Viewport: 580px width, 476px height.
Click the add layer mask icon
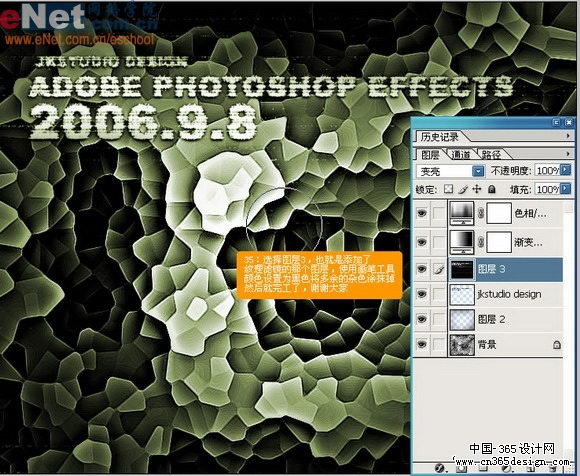pyautogui.click(x=461, y=468)
